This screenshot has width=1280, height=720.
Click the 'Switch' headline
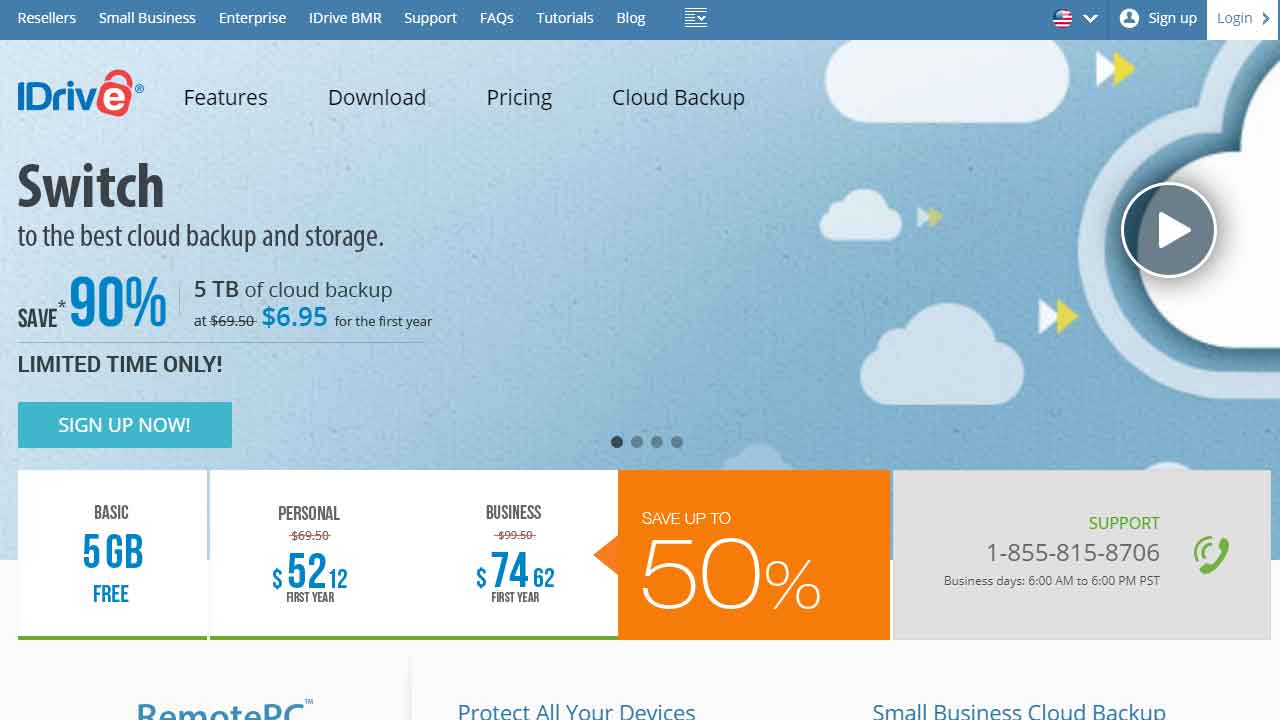click(x=91, y=186)
